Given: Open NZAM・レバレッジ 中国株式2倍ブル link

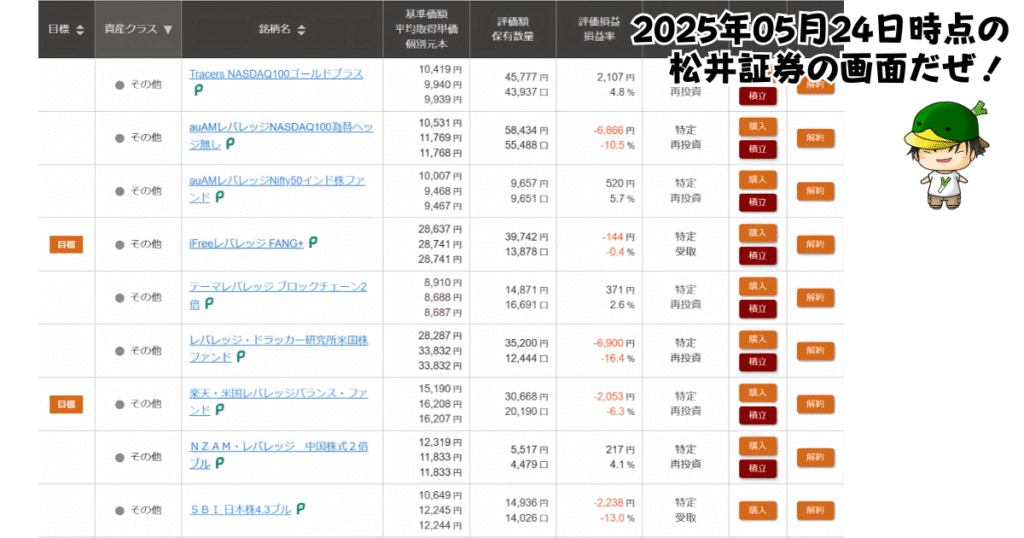Looking at the screenshot, I should pyautogui.click(x=279, y=455).
